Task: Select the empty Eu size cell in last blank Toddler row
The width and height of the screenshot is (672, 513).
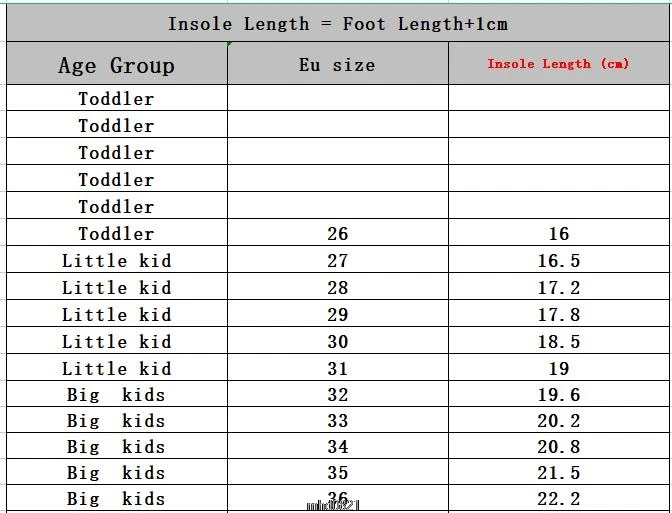Action: [338, 206]
